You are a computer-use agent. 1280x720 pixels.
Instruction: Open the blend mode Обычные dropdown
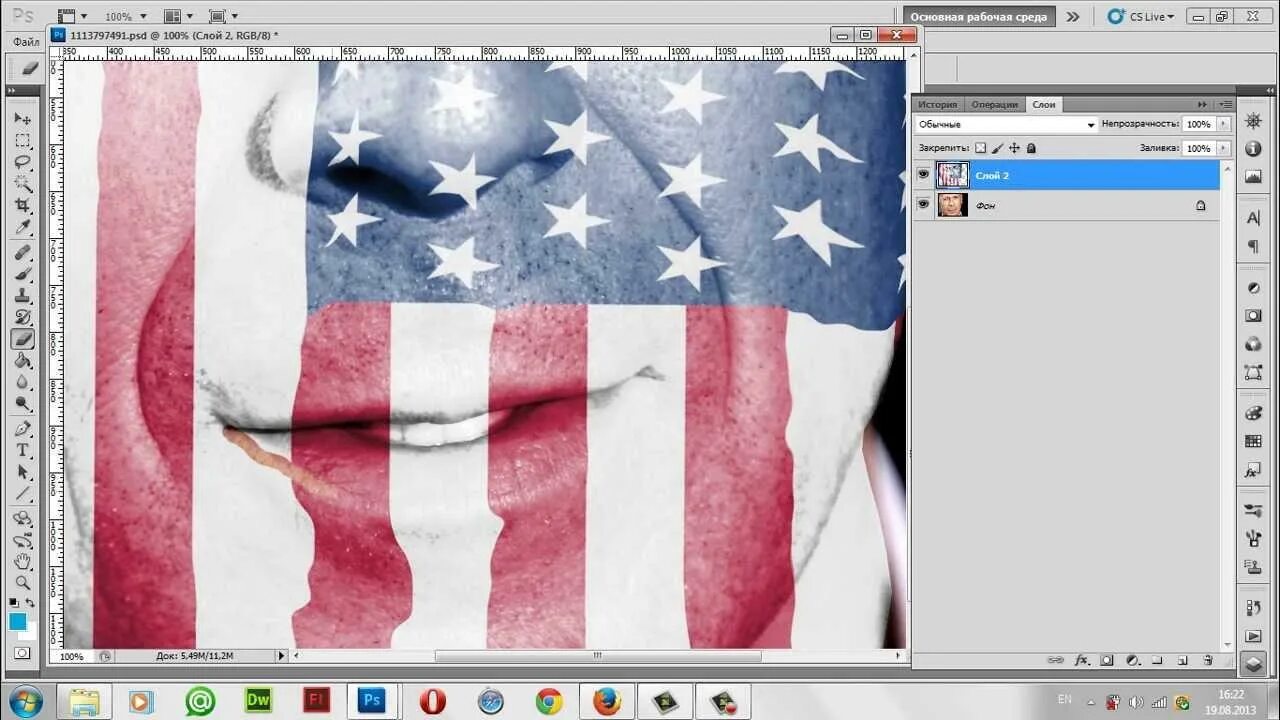point(1005,124)
